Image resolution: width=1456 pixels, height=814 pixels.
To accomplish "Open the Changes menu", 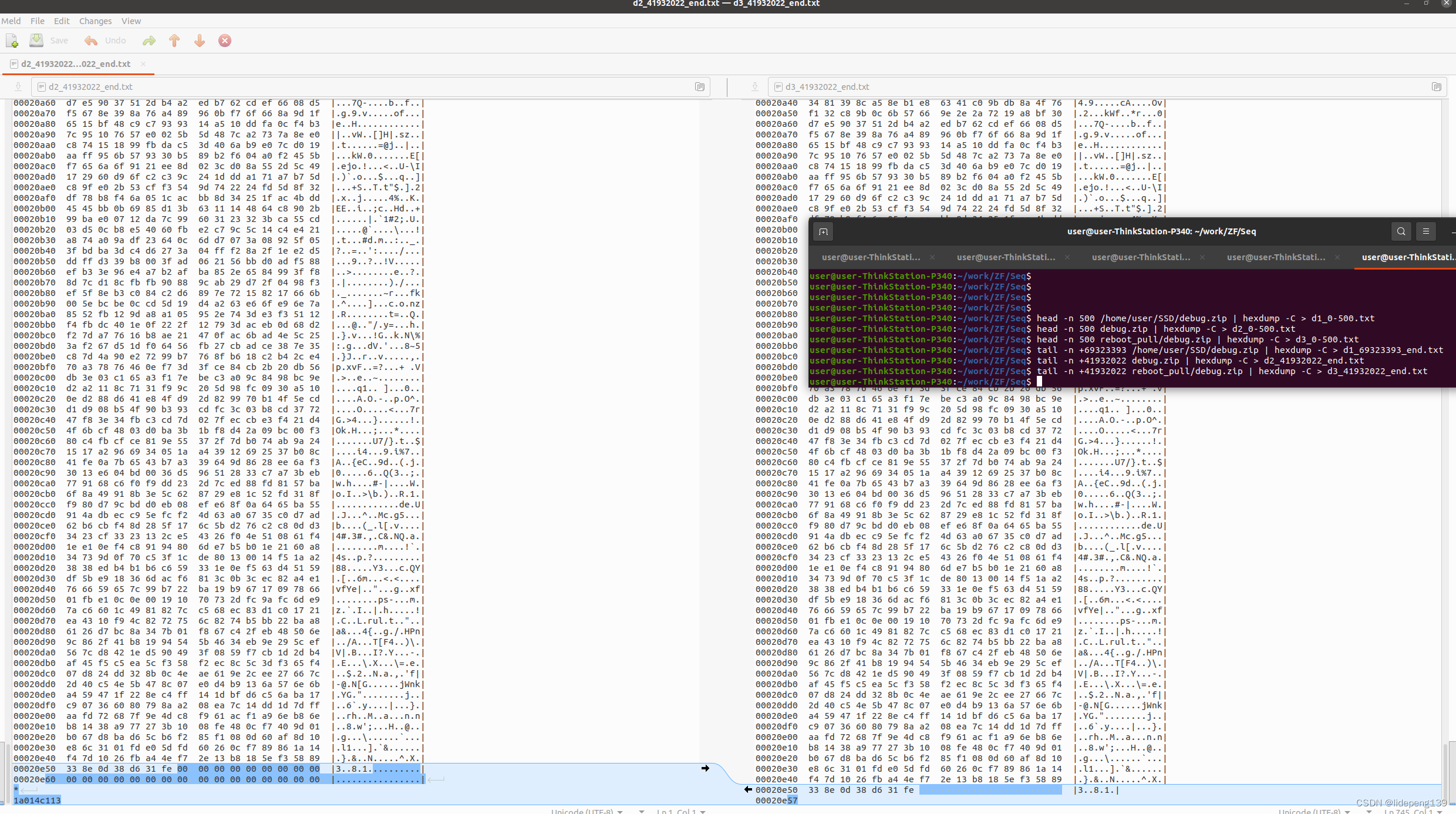I will [x=95, y=21].
